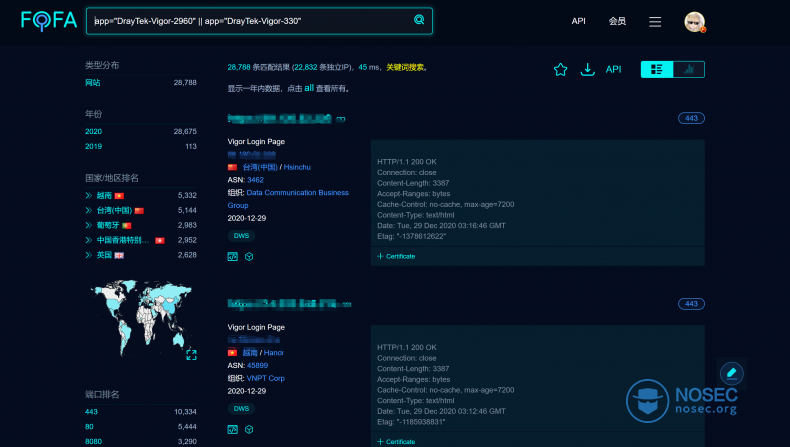Image resolution: width=790 pixels, height=447 pixels.
Task: Expand the 台湾(中国) country entry
Action: tap(89, 211)
